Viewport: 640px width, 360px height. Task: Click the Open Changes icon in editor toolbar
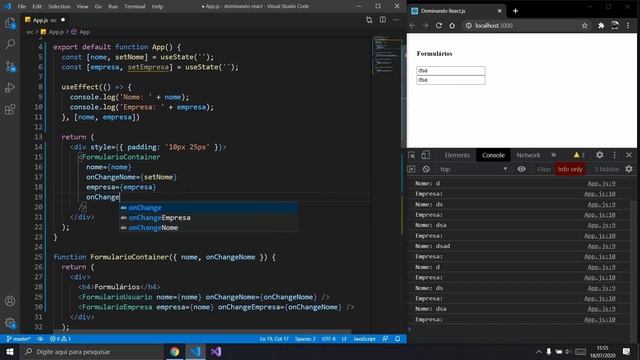[x=369, y=20]
